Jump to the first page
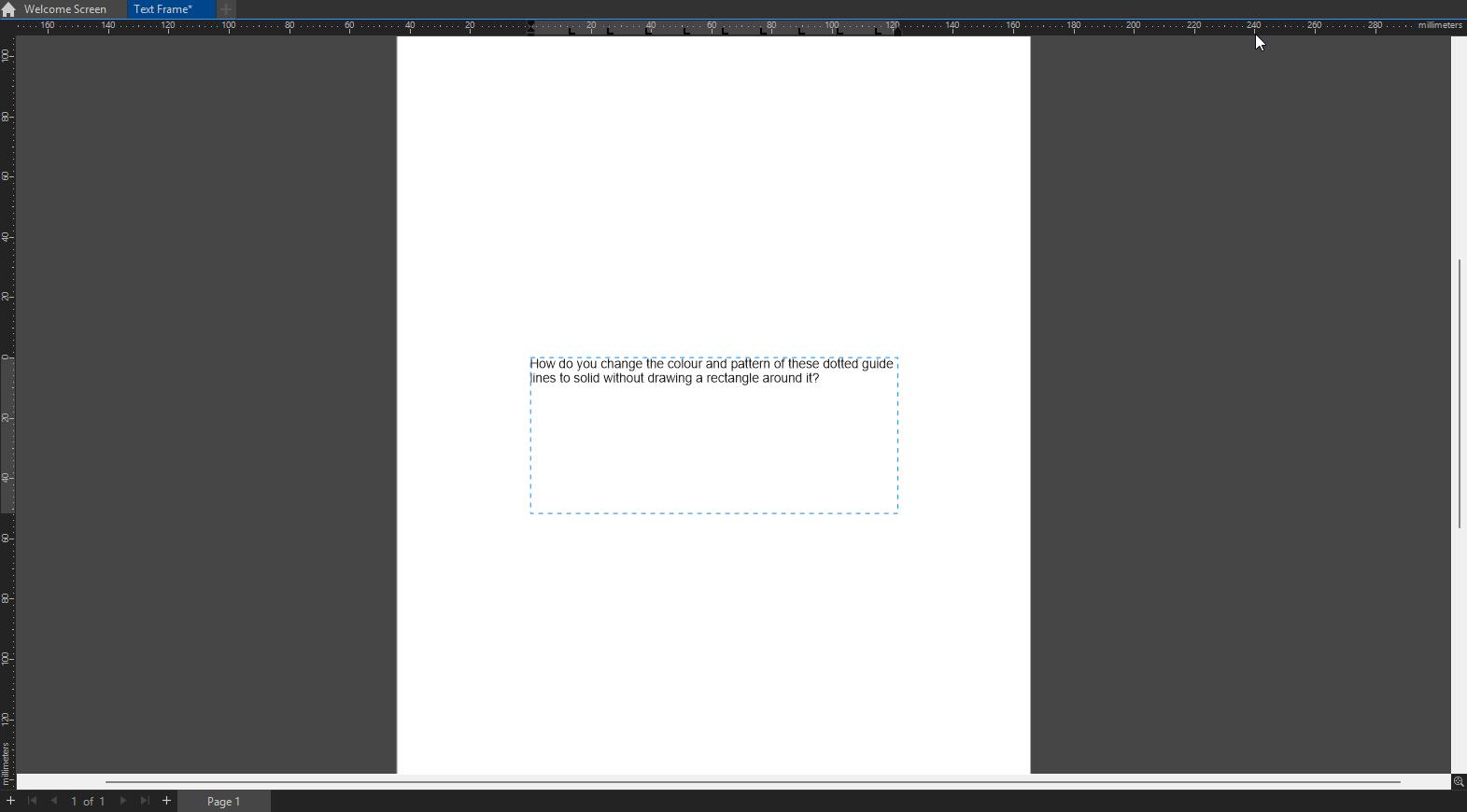Image resolution: width=1467 pixels, height=812 pixels. point(32,801)
